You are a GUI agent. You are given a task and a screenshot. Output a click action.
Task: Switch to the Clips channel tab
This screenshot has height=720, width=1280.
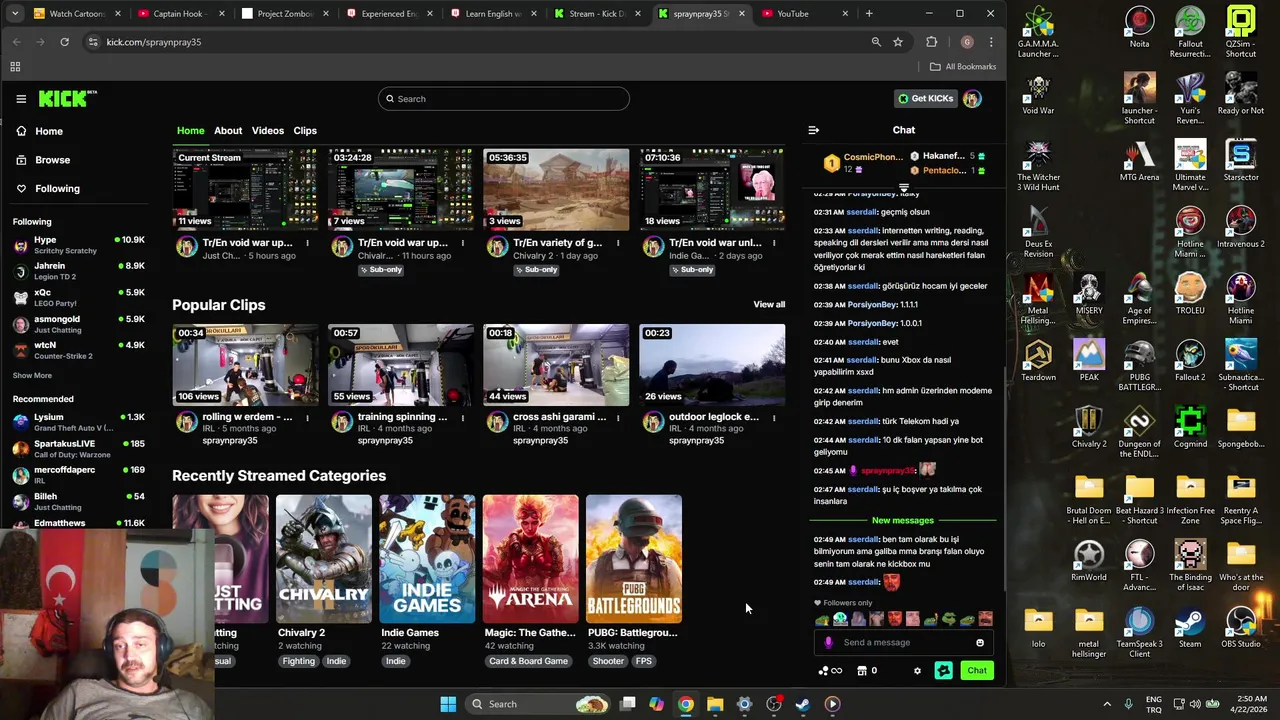pyautogui.click(x=305, y=131)
